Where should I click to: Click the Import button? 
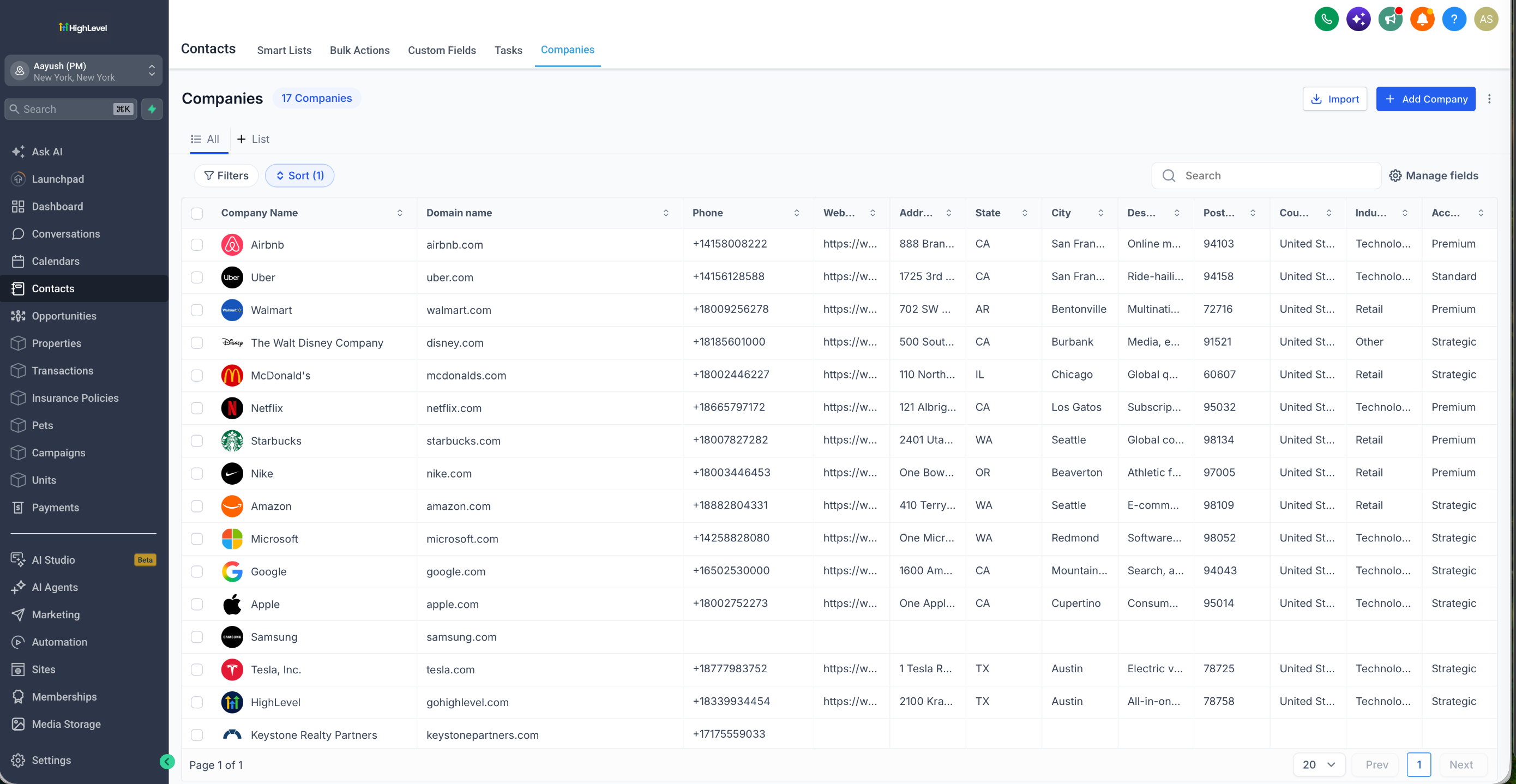(x=1334, y=99)
